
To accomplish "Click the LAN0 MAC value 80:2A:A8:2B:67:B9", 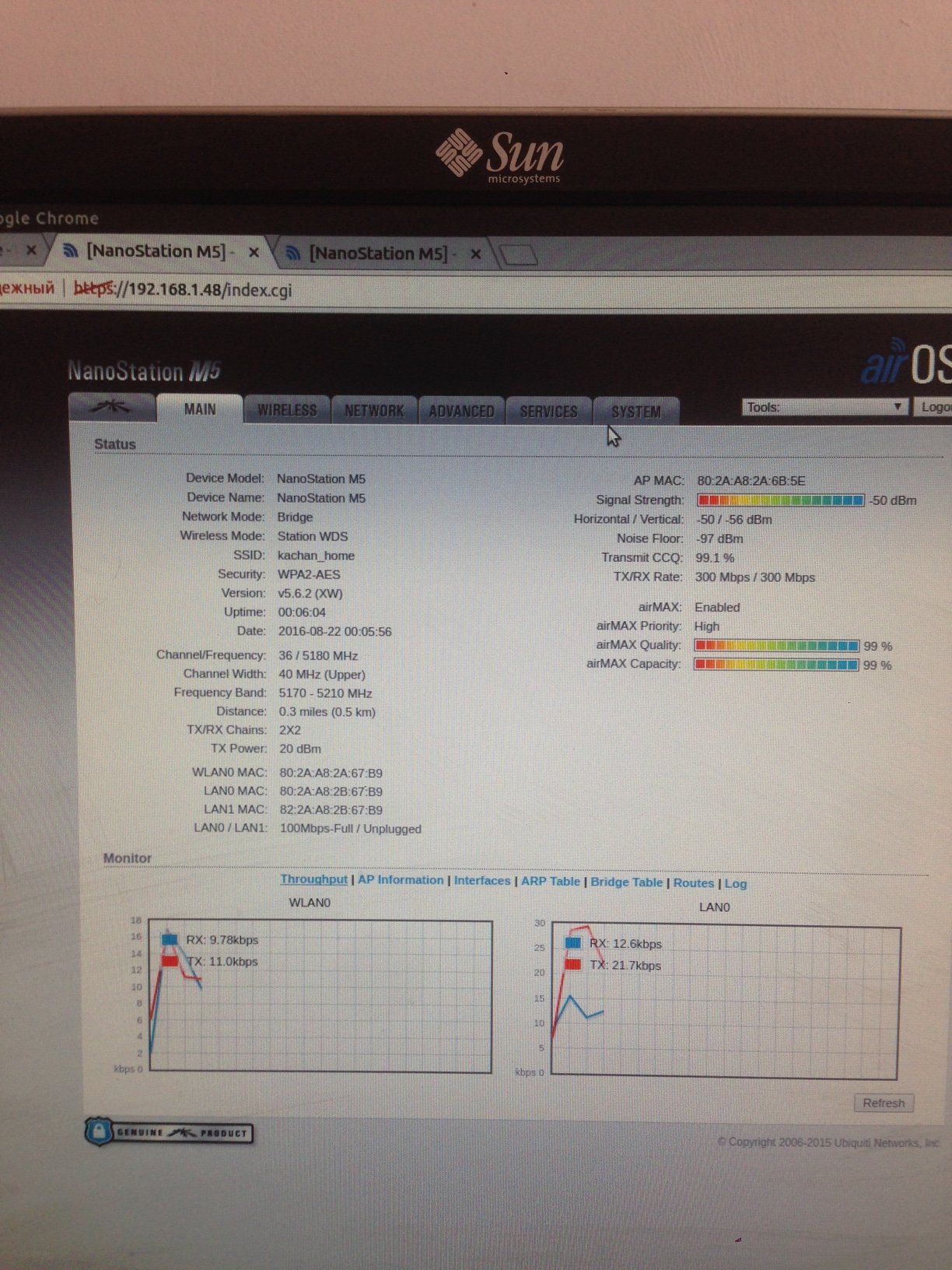I will pos(331,791).
